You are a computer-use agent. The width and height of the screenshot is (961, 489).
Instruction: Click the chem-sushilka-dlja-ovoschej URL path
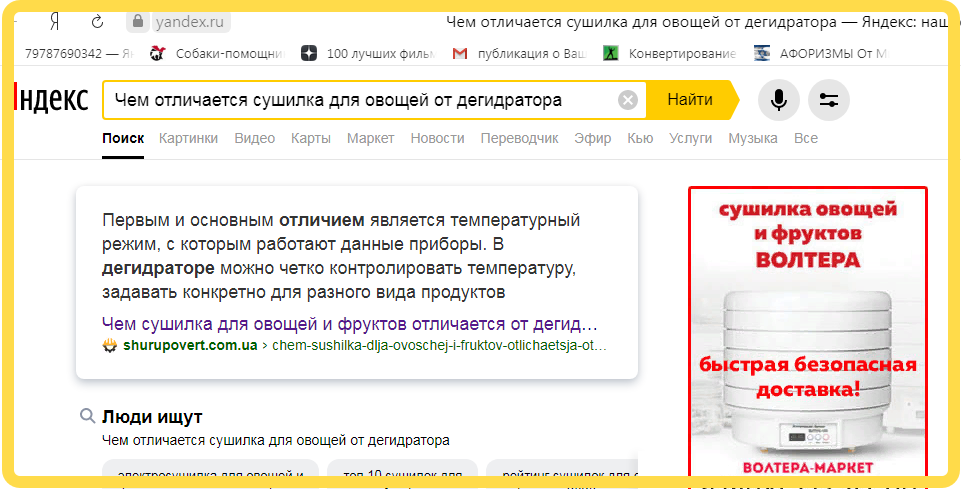(x=439, y=345)
